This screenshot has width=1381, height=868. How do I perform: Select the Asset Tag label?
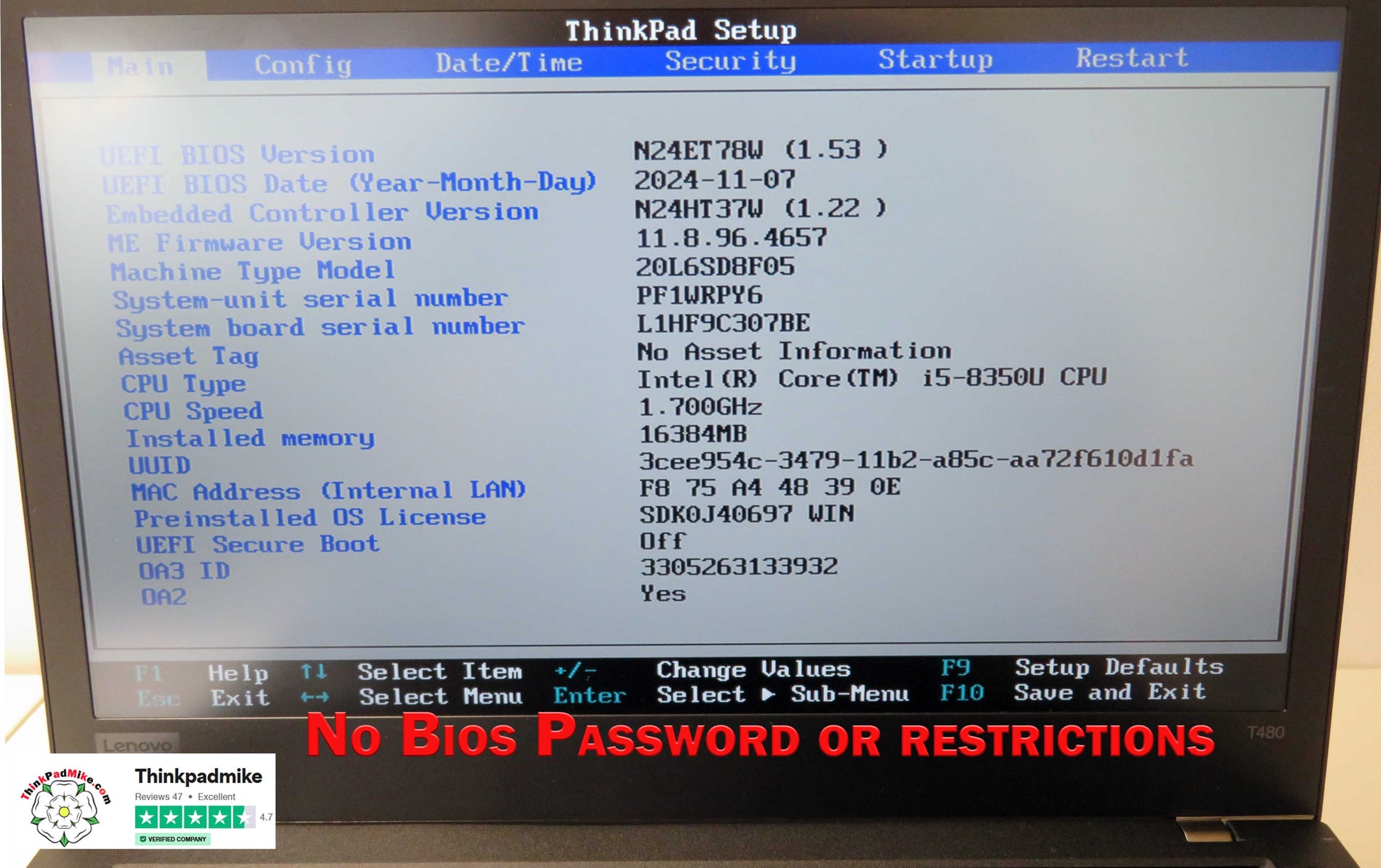point(188,356)
